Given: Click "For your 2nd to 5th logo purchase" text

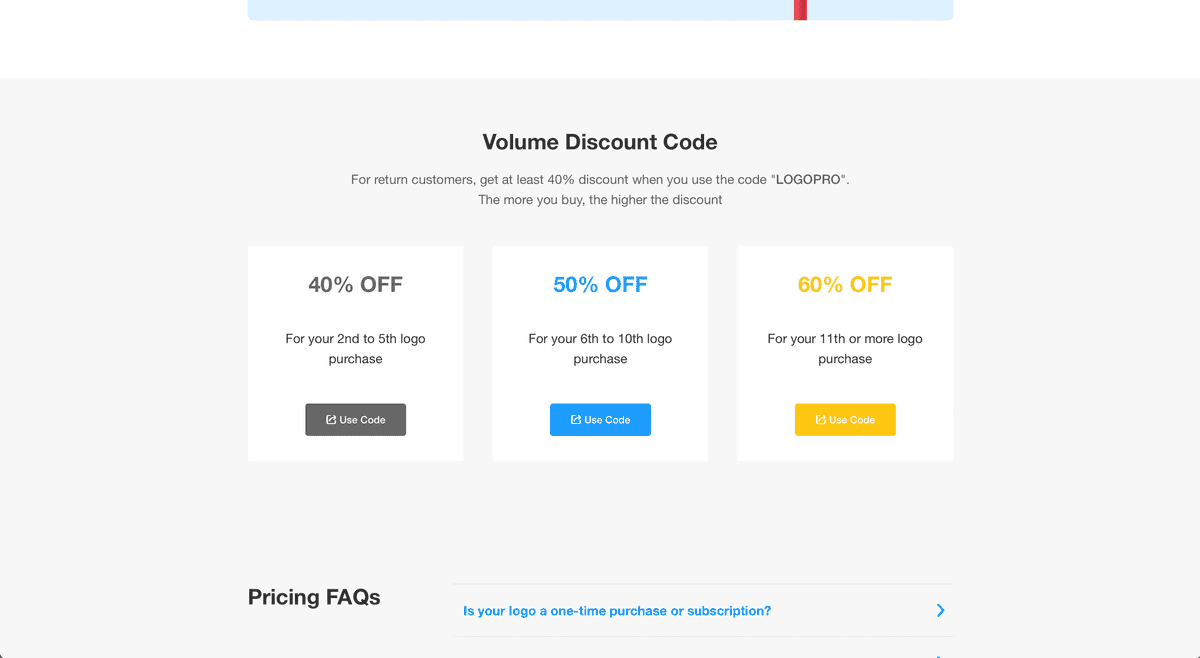Looking at the screenshot, I should pos(355,349).
